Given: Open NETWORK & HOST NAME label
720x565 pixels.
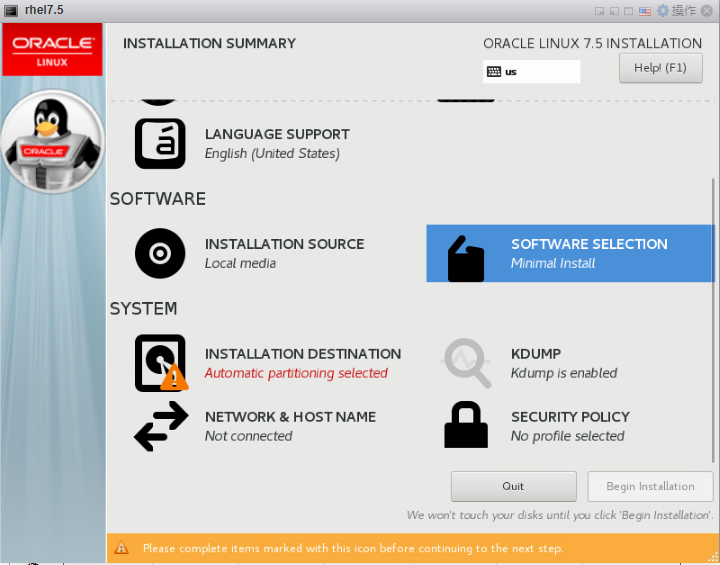Looking at the screenshot, I should (x=290, y=417).
